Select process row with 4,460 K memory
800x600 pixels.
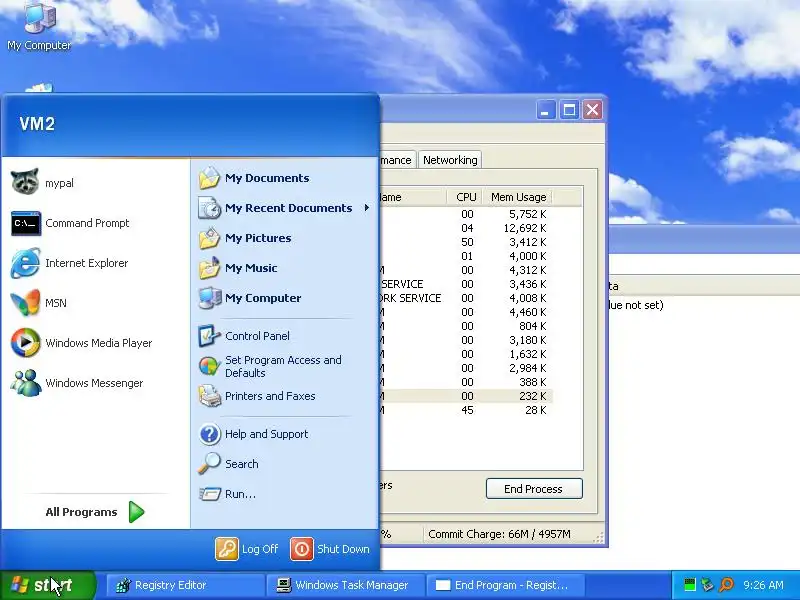point(467,312)
